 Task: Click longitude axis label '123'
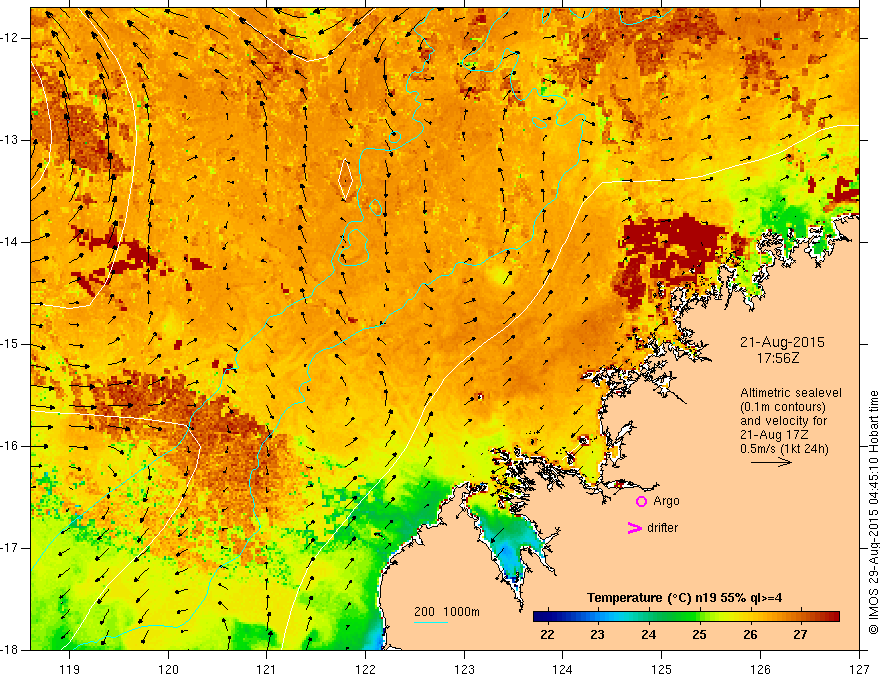point(464,669)
